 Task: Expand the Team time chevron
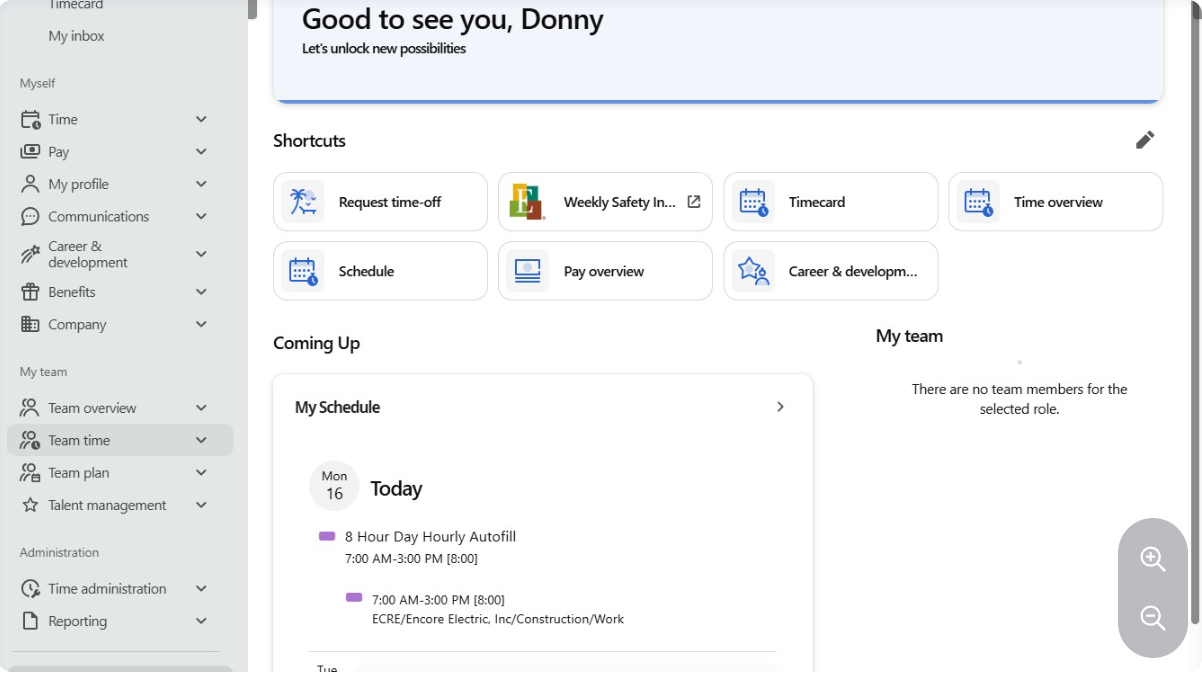point(201,440)
